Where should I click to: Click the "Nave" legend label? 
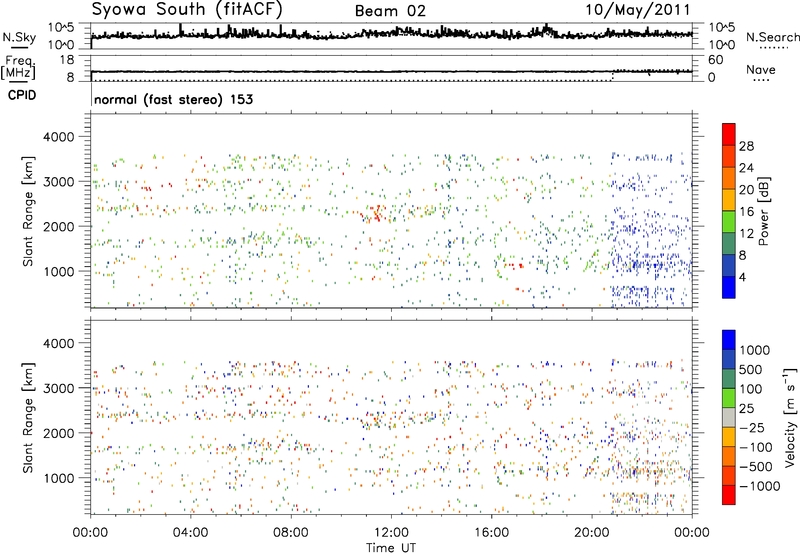point(761,69)
